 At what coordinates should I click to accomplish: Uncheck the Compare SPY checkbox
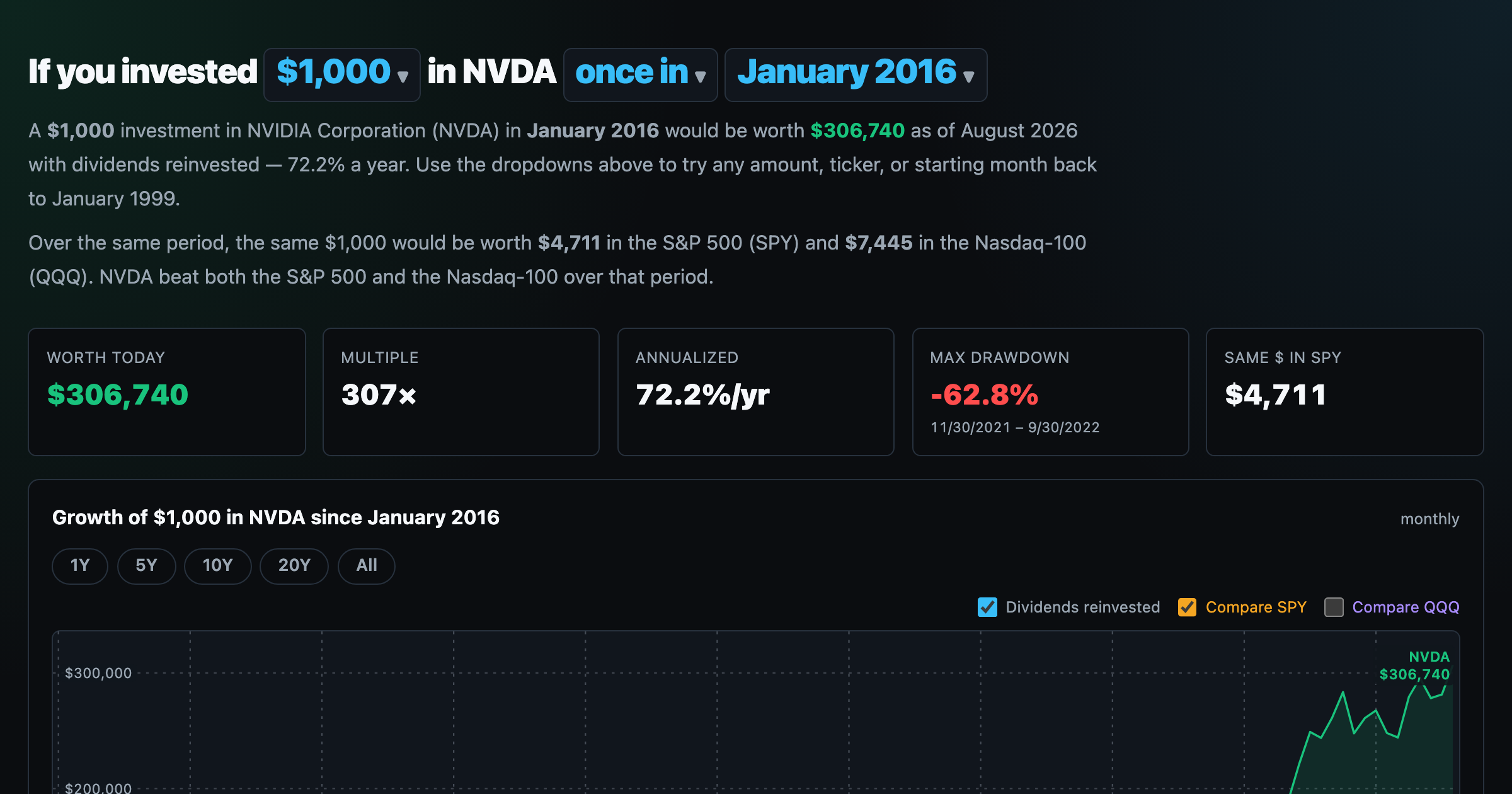[x=1188, y=607]
